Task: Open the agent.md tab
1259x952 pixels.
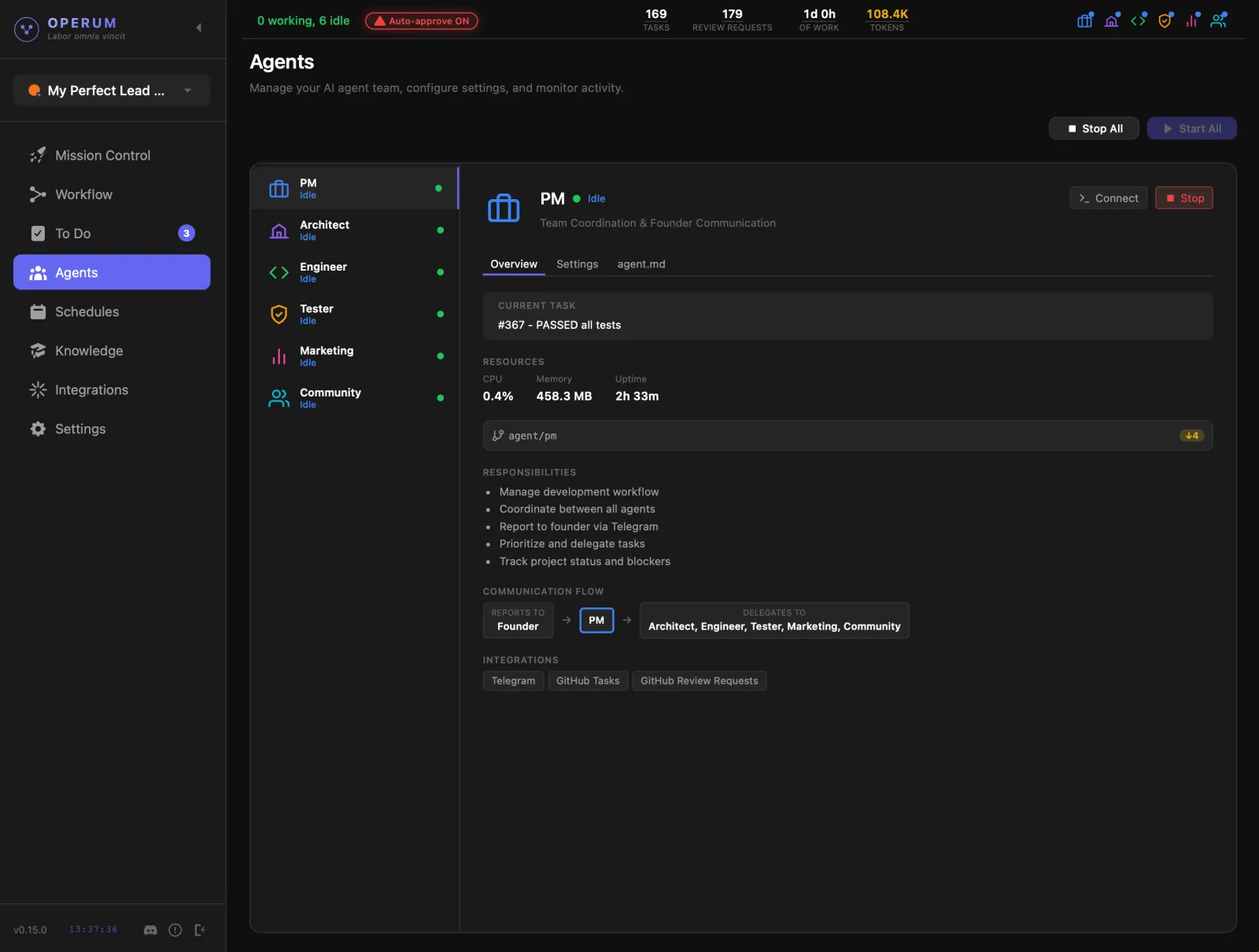Action: [x=641, y=264]
